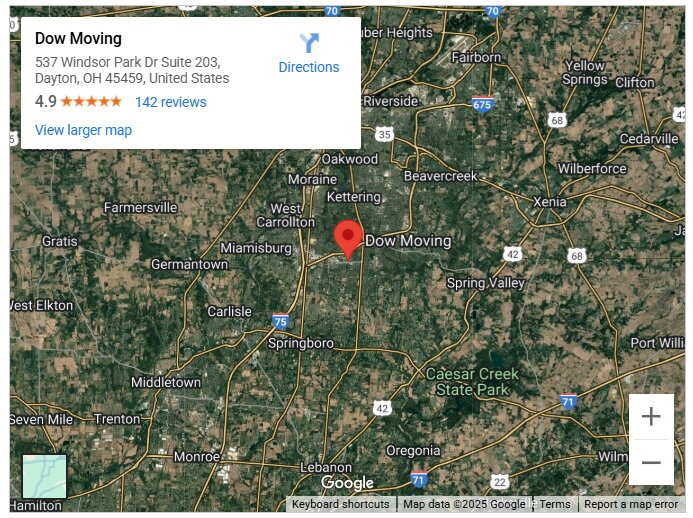Zoom in with the plus button
Screen dimensions: 693x518
click(651, 416)
